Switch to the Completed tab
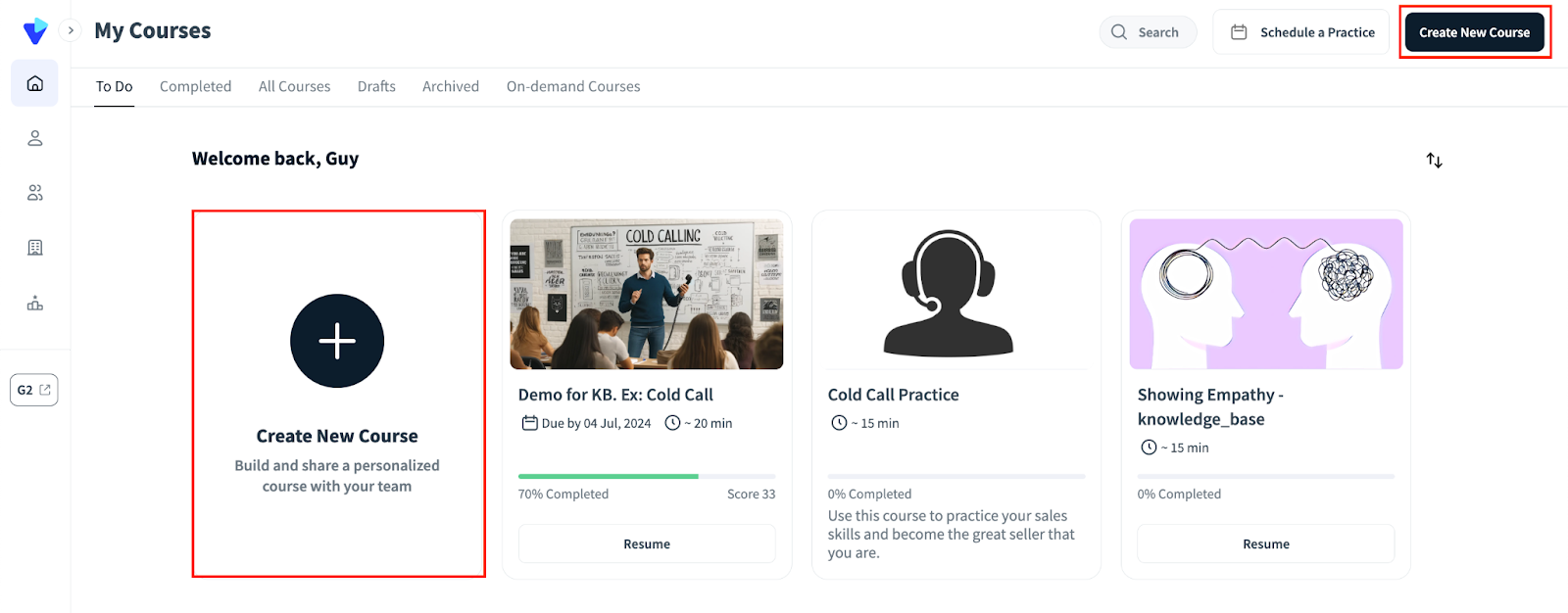 click(x=195, y=86)
